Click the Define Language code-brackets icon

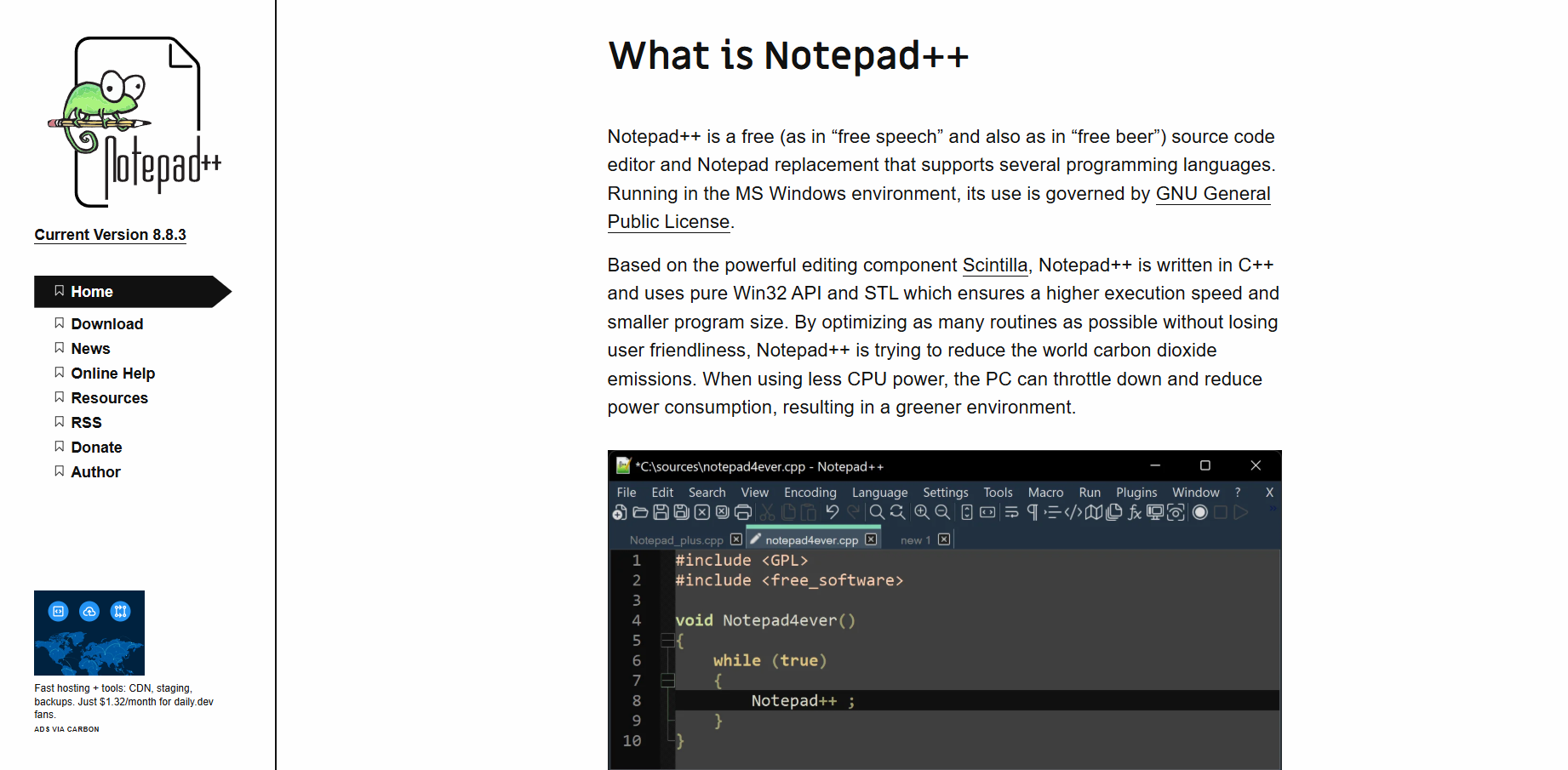point(1073,512)
